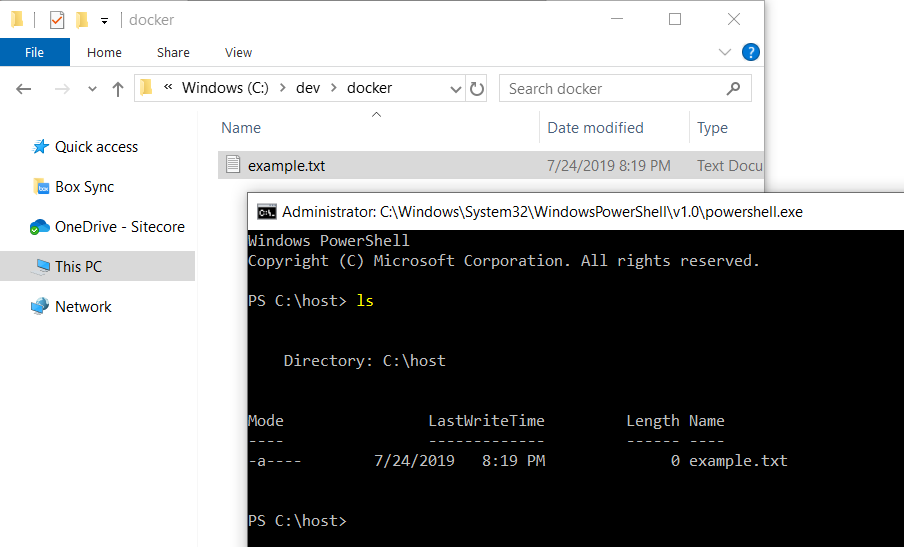The height and width of the screenshot is (547, 904).
Task: Click the This PC computer icon
Action: [x=41, y=266]
